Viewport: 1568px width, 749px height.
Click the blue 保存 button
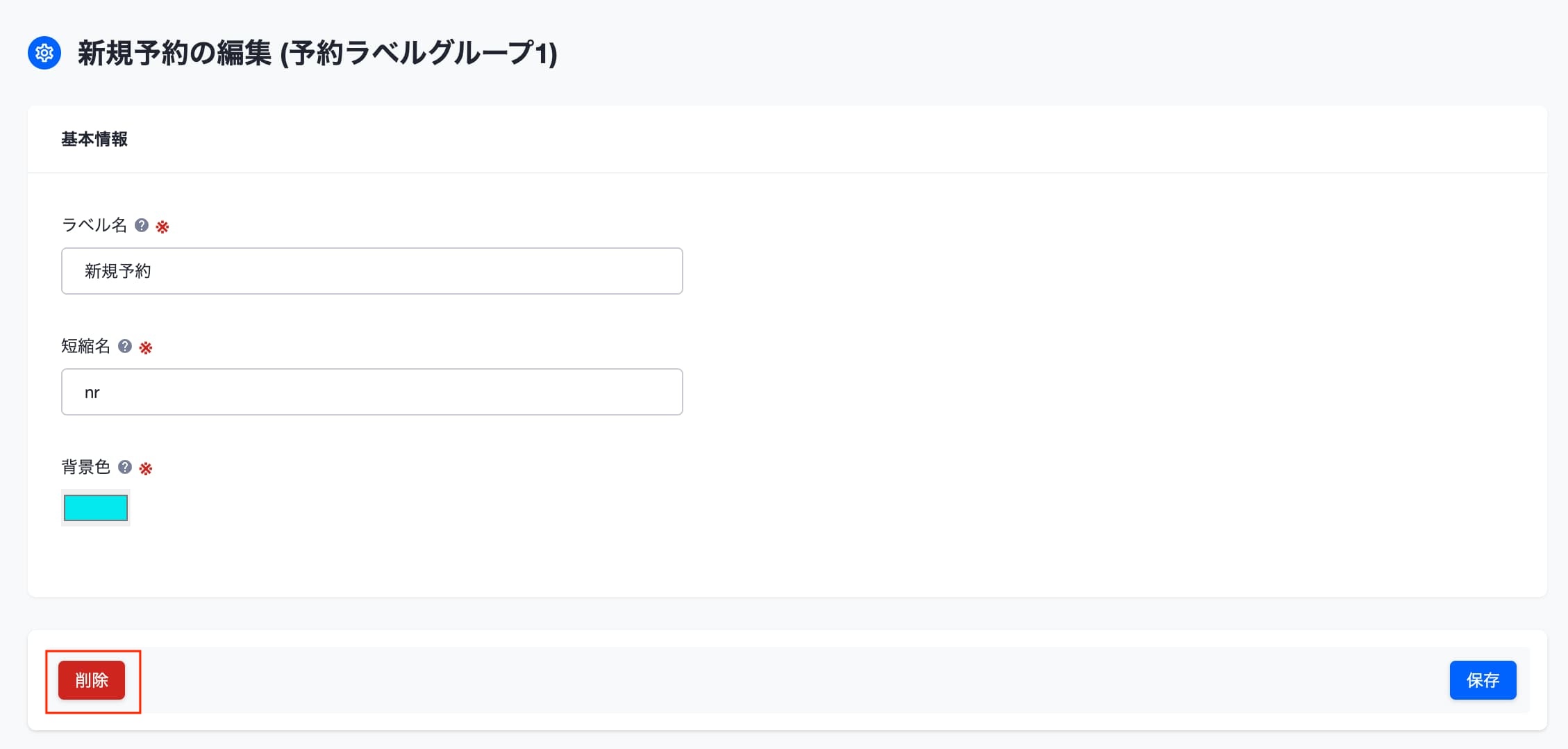tap(1483, 680)
